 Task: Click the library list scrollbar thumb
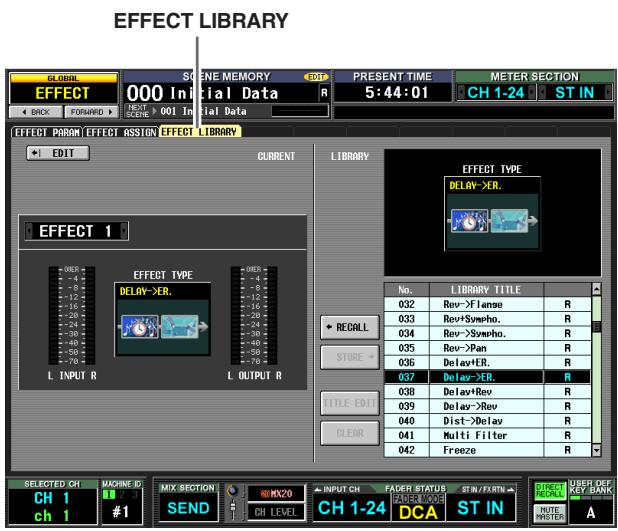(596, 326)
